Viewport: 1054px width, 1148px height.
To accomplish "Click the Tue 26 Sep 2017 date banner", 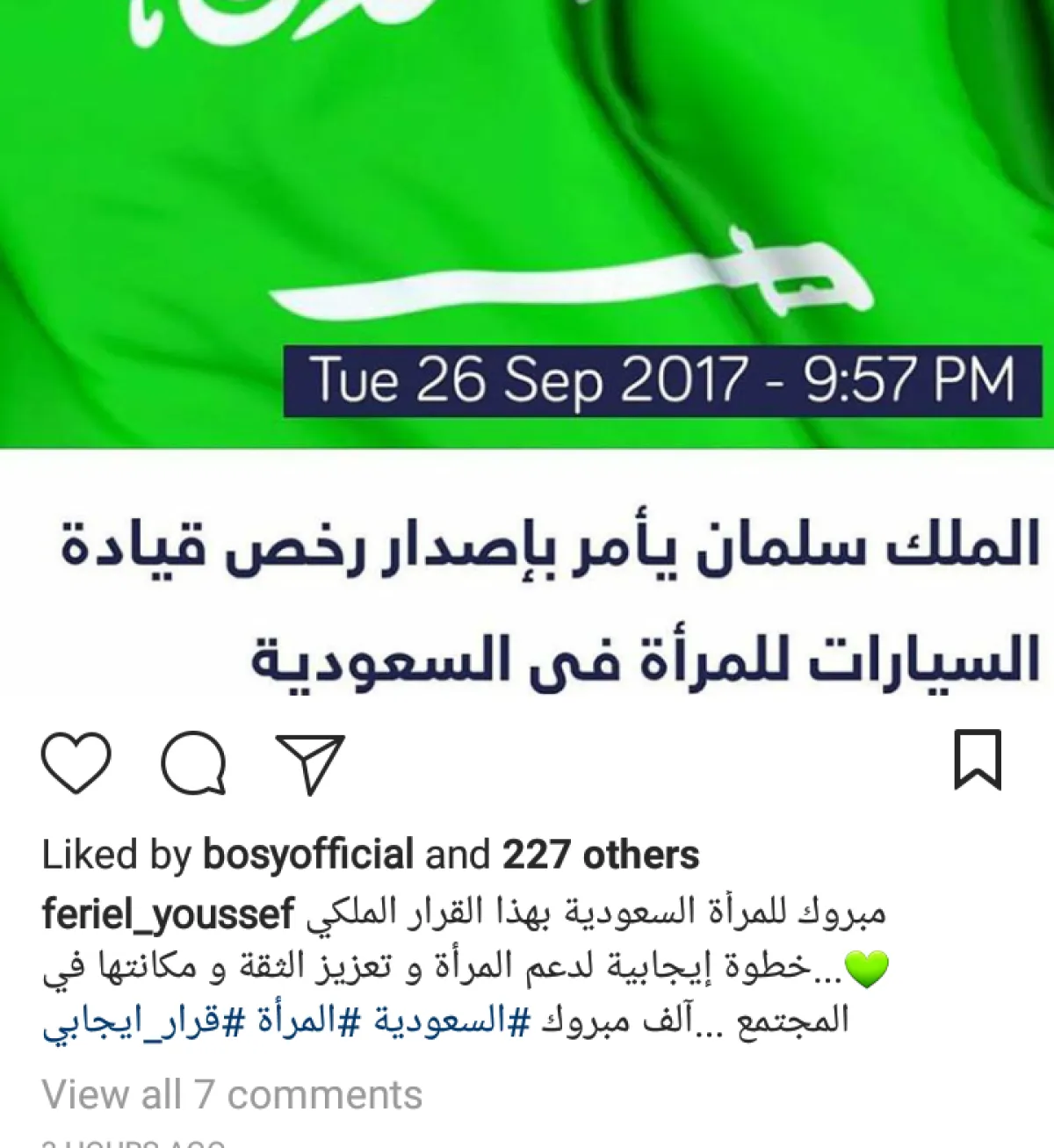I will tap(662, 380).
